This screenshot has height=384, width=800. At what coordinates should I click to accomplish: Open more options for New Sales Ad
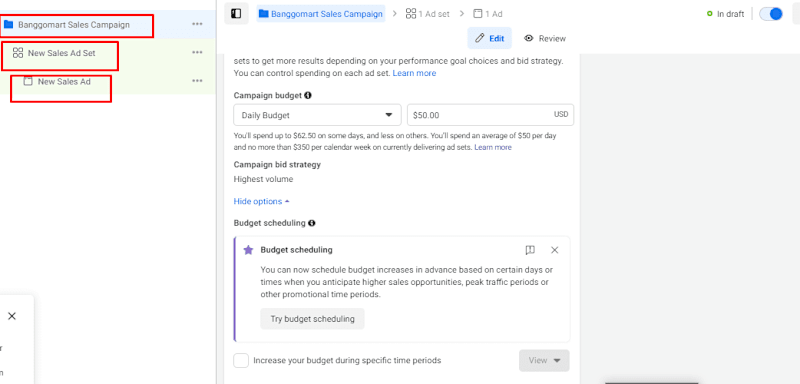click(197, 81)
